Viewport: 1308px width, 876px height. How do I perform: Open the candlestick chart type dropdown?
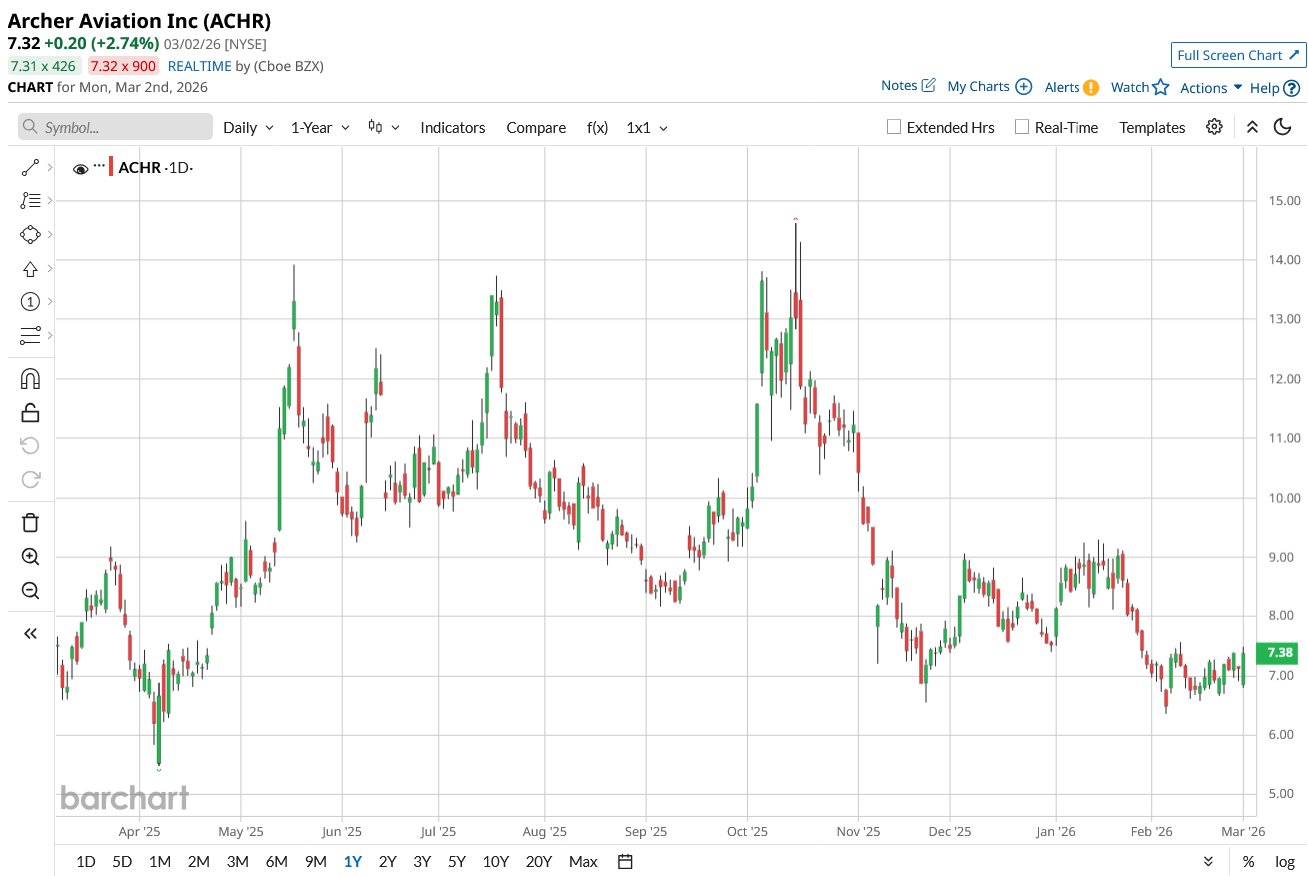tap(384, 127)
